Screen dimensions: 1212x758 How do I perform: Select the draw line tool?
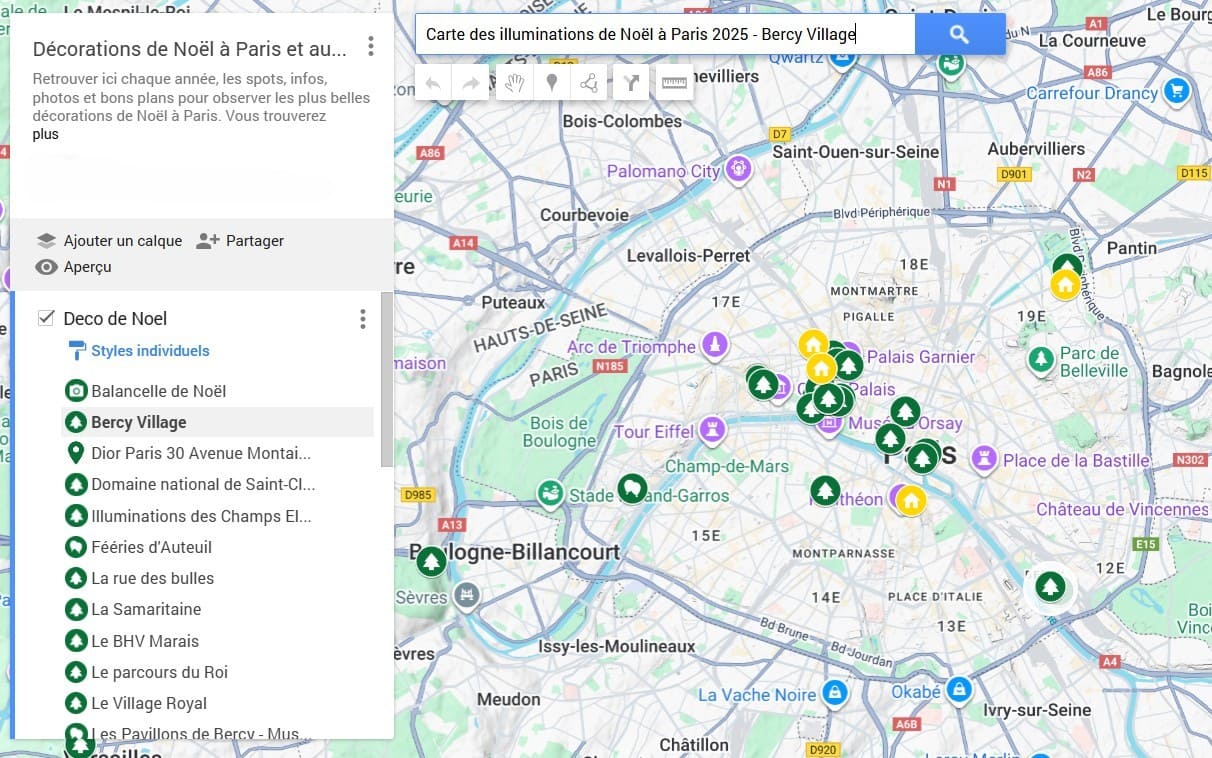coord(589,83)
